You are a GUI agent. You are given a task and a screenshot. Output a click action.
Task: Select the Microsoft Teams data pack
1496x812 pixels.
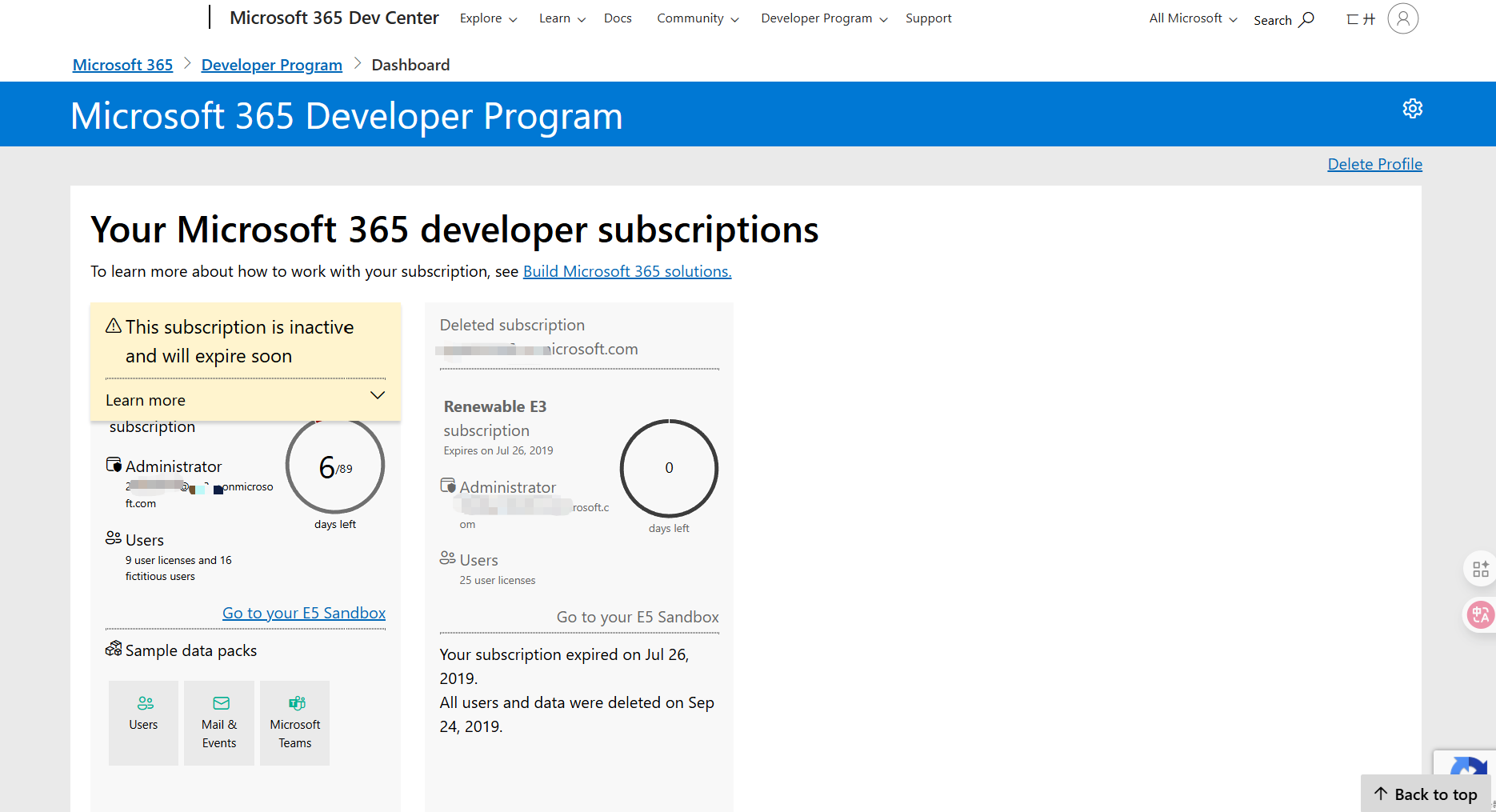pos(294,722)
